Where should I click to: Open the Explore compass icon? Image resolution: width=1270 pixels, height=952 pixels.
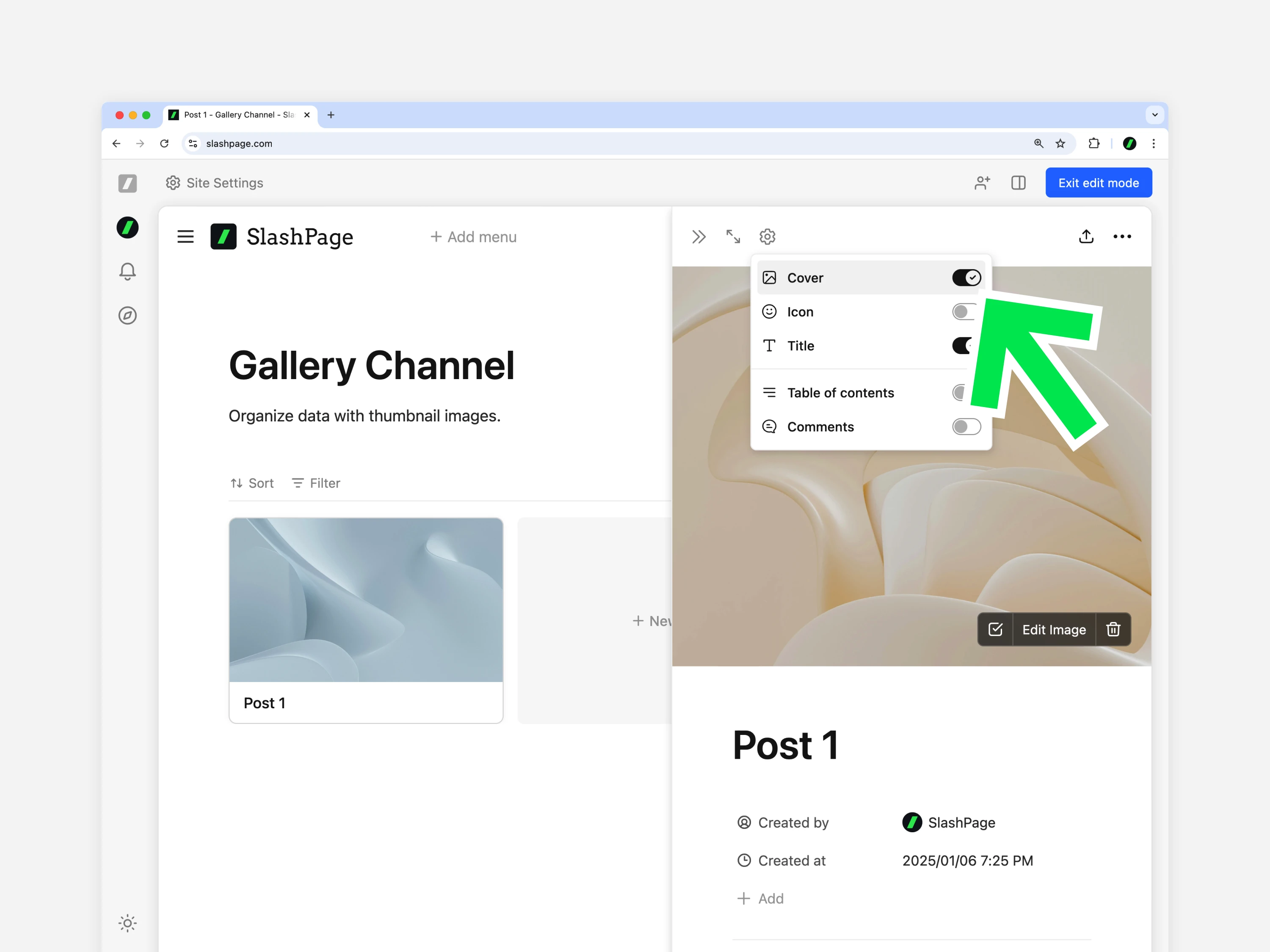coord(127,315)
